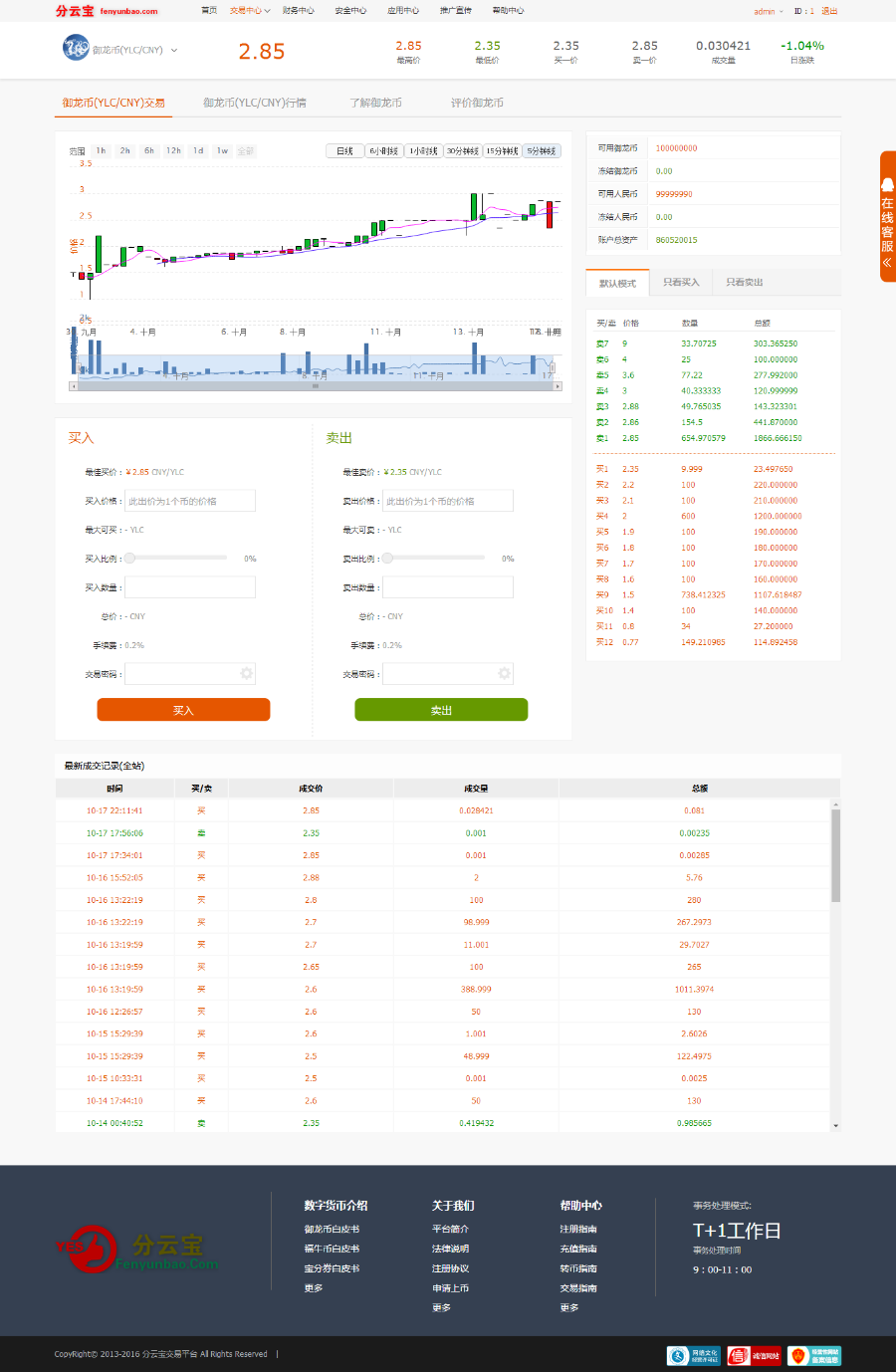Select the 5分钟线 candle interval
Viewport: 896px width, 1372px height.
(542, 151)
